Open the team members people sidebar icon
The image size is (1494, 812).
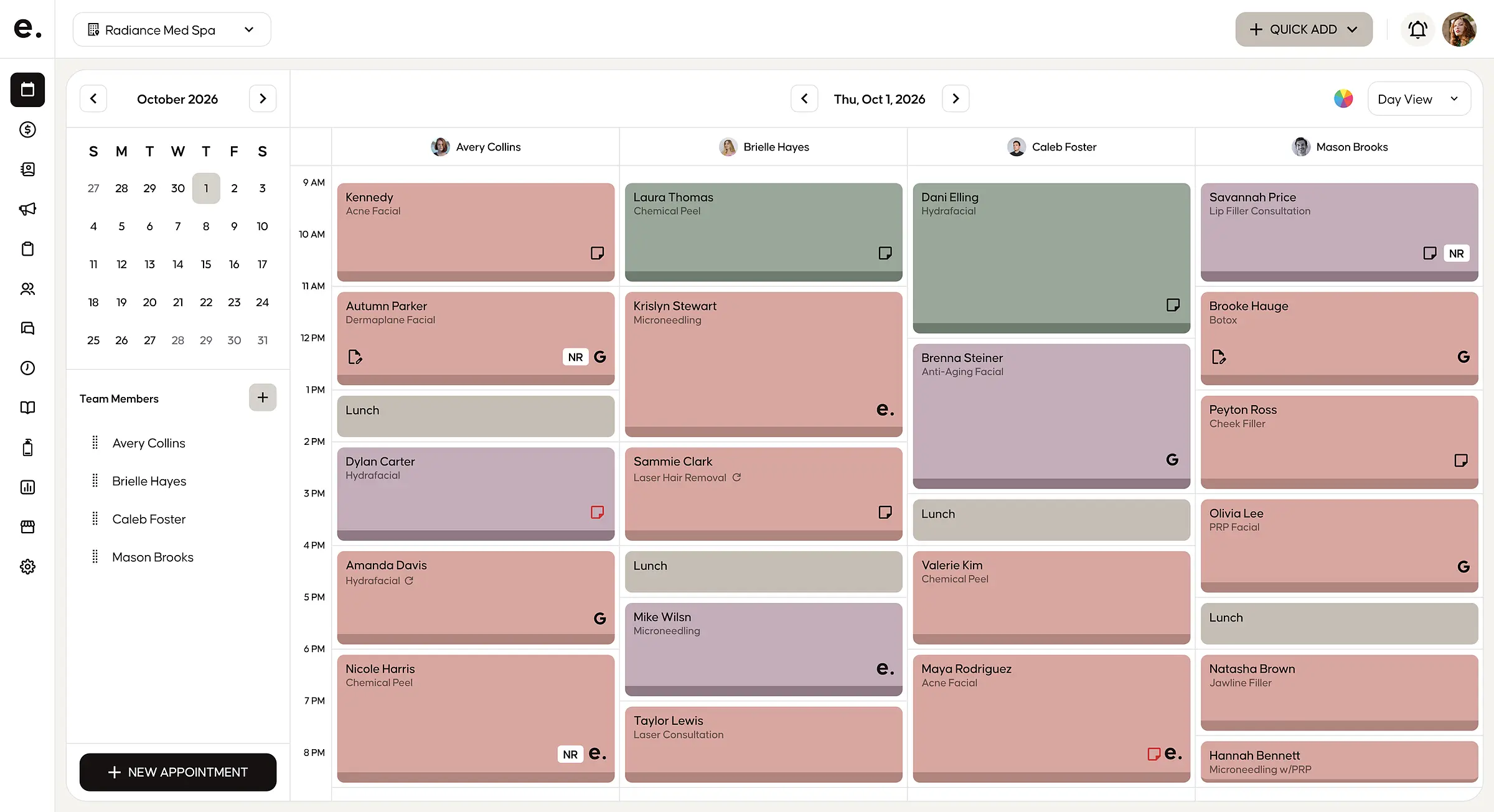(27, 289)
